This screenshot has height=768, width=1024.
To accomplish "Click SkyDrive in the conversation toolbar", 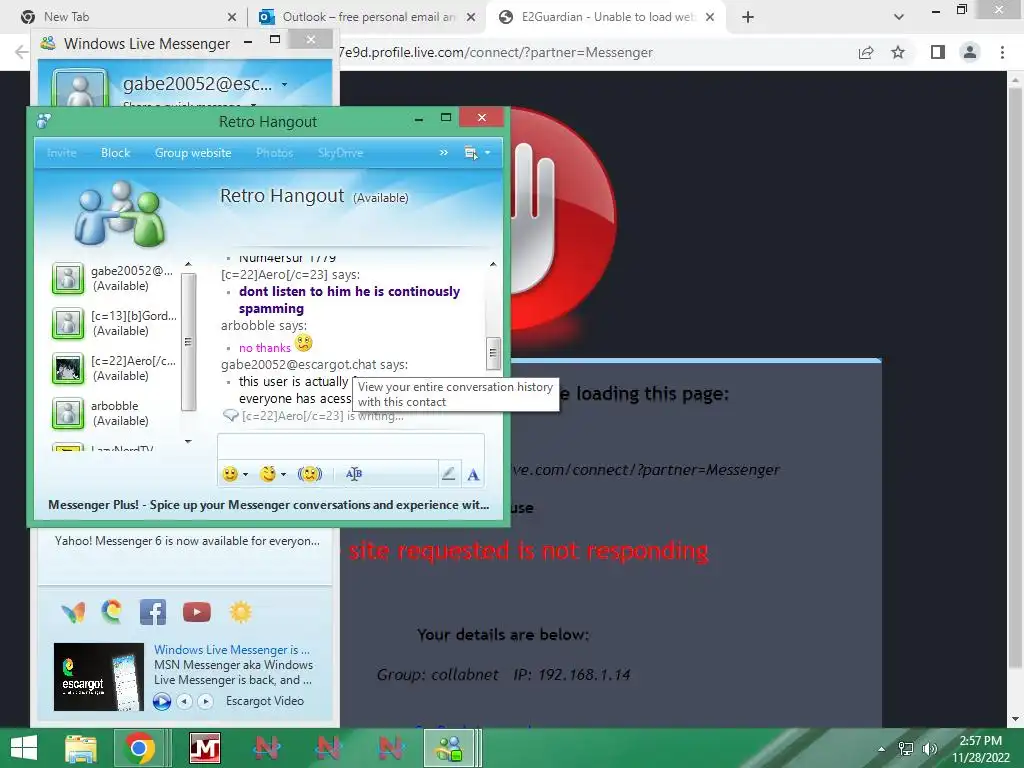I will coord(340,153).
